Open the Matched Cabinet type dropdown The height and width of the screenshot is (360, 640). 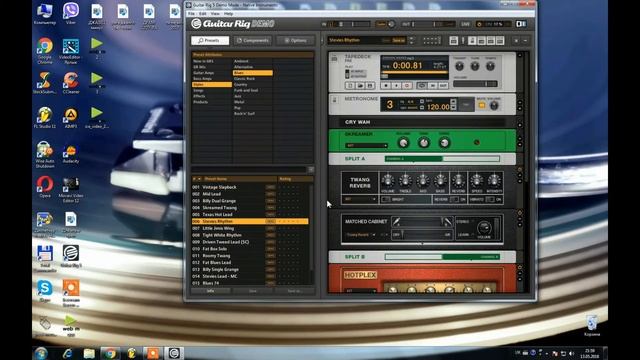point(361,235)
